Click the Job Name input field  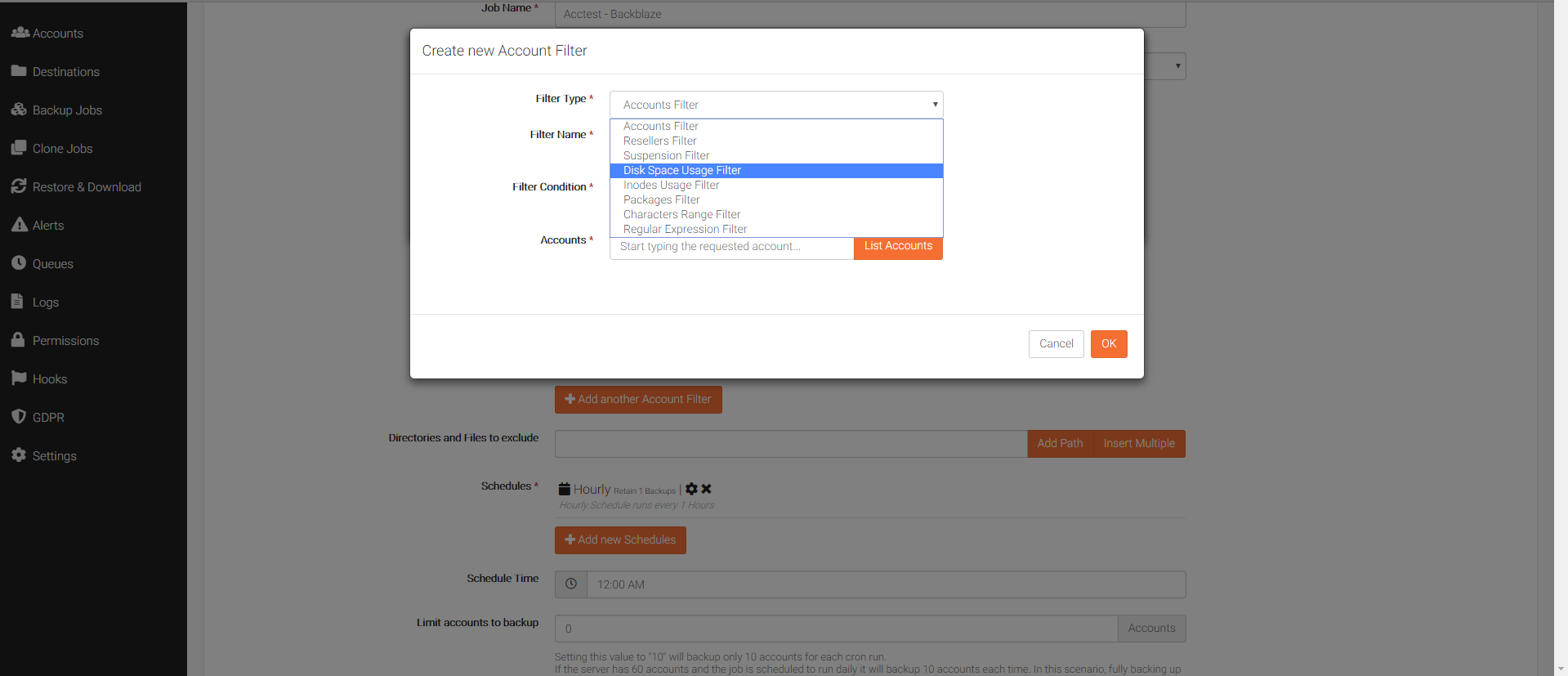tap(870, 14)
